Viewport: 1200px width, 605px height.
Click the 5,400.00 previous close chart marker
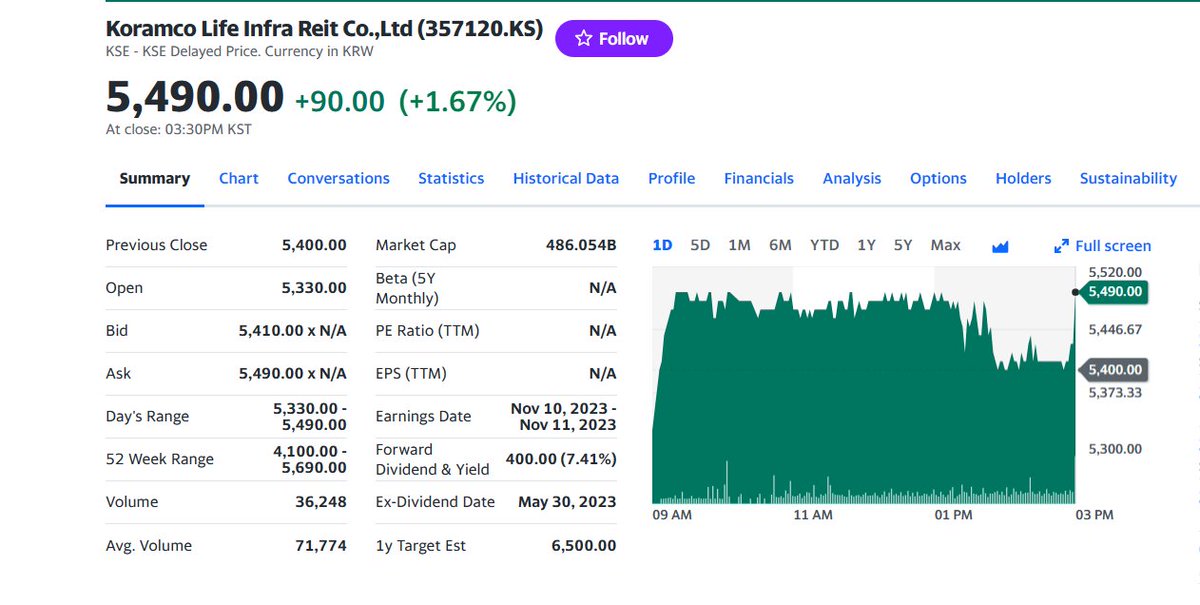pos(1114,370)
